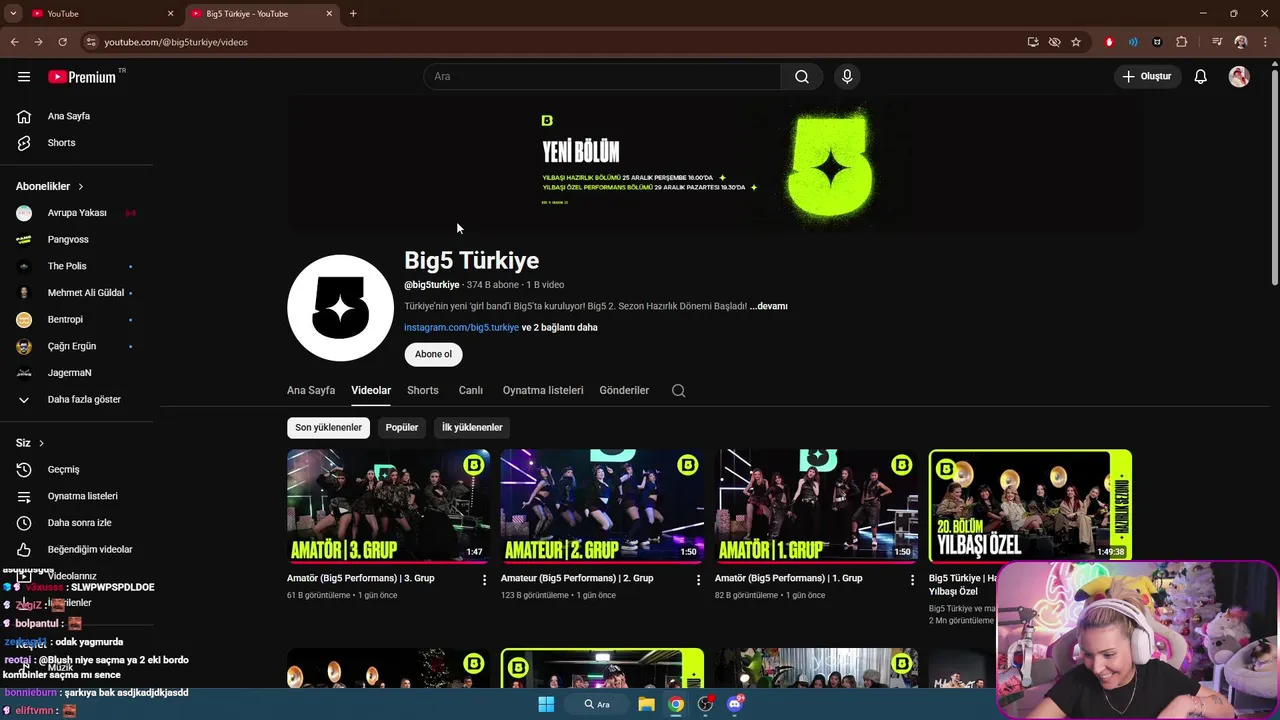Switch to the Canlı tab
The width and height of the screenshot is (1280, 720).
click(471, 390)
